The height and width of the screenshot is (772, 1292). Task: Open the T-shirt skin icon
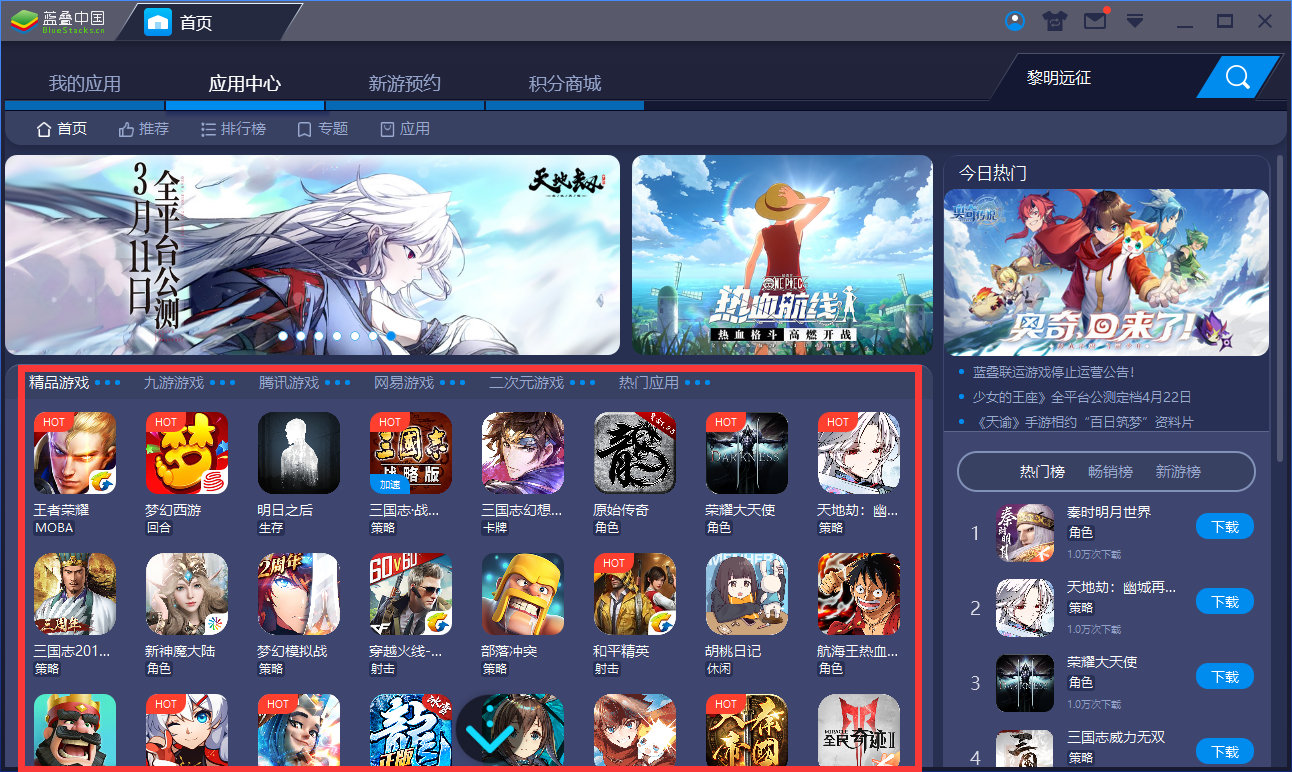coord(1055,20)
